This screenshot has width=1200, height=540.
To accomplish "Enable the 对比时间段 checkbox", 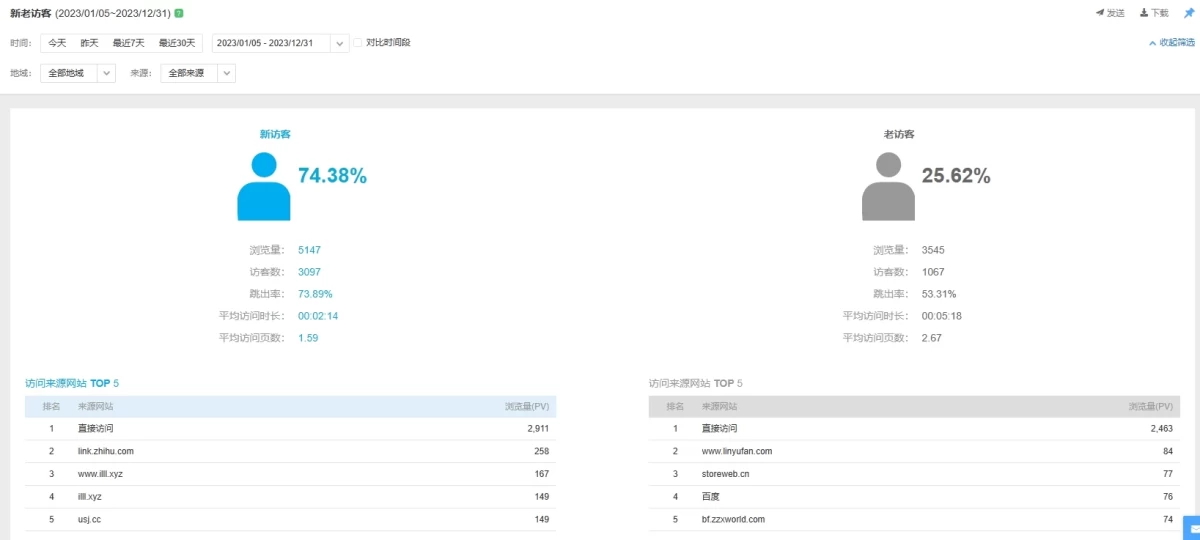I will coord(358,43).
